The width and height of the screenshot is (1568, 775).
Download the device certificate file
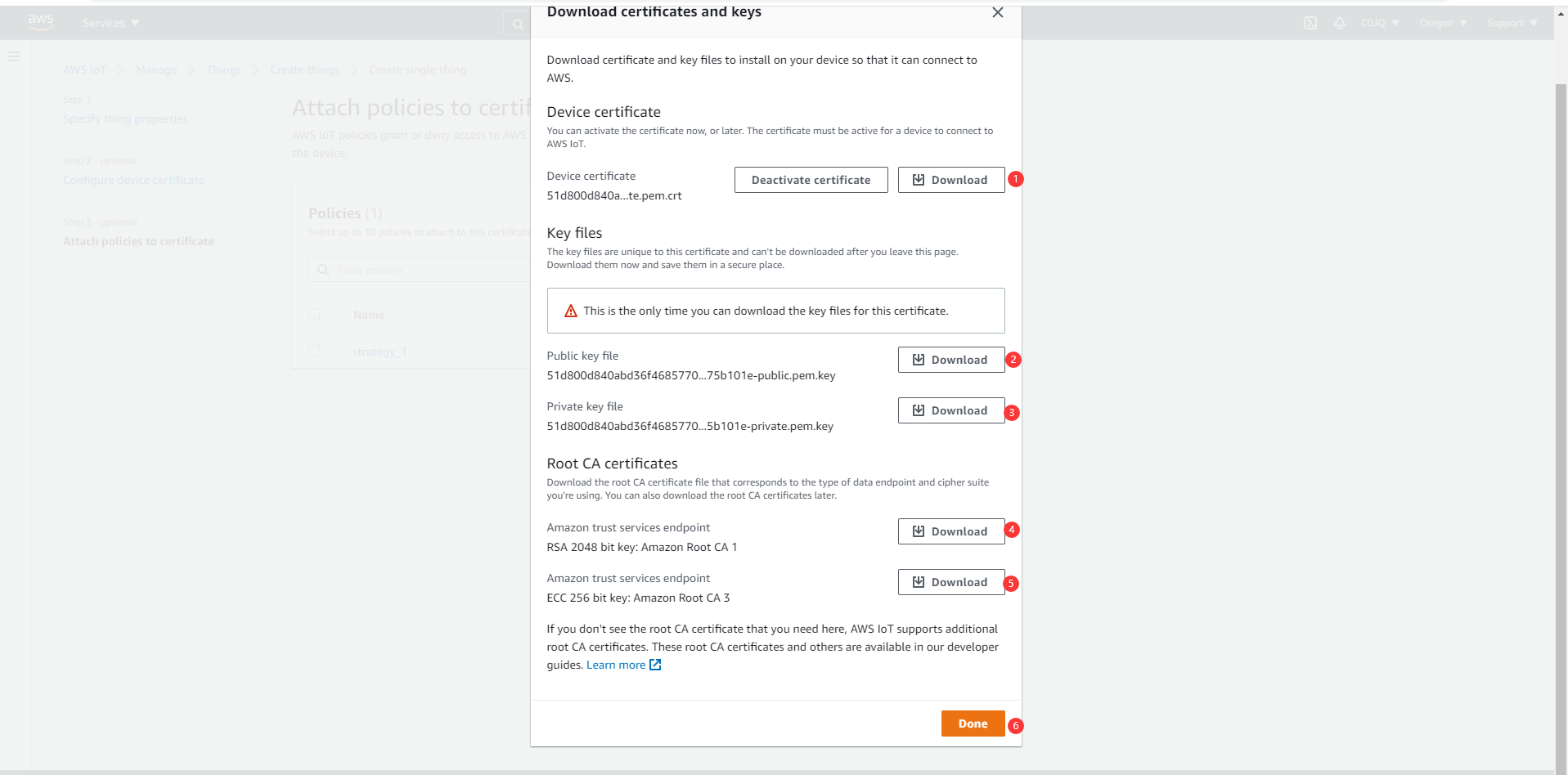(950, 180)
